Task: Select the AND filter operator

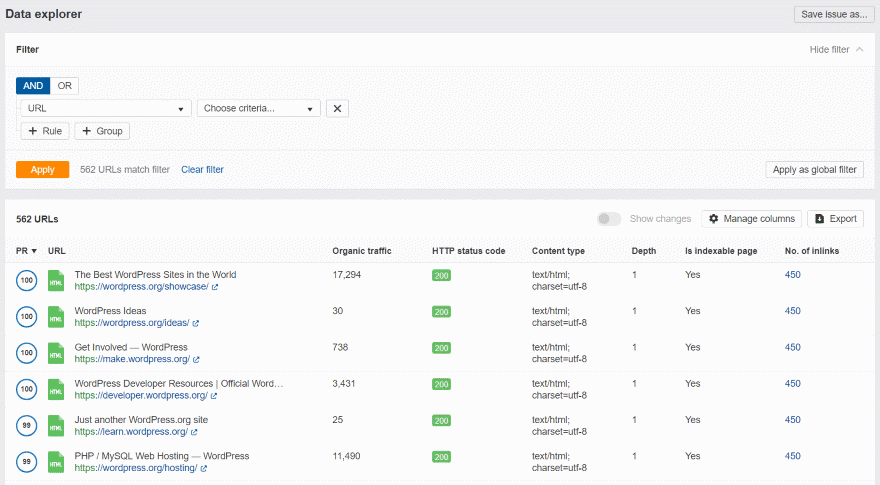Action: [x=33, y=86]
